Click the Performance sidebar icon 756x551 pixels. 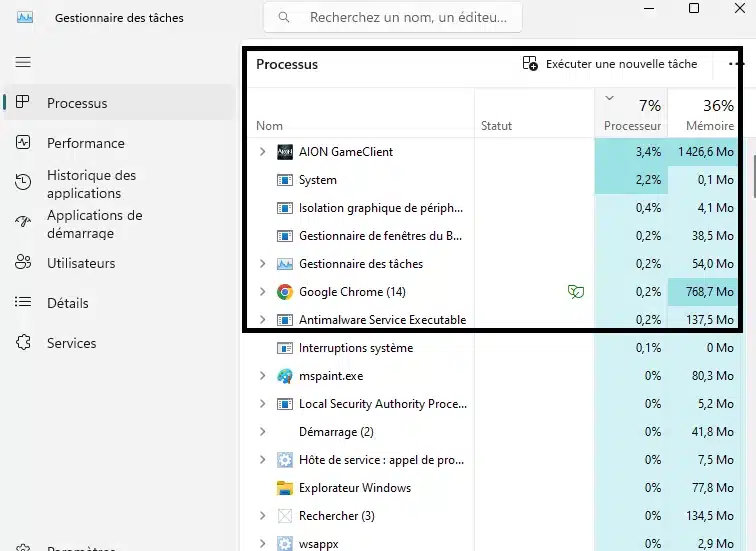(23, 143)
